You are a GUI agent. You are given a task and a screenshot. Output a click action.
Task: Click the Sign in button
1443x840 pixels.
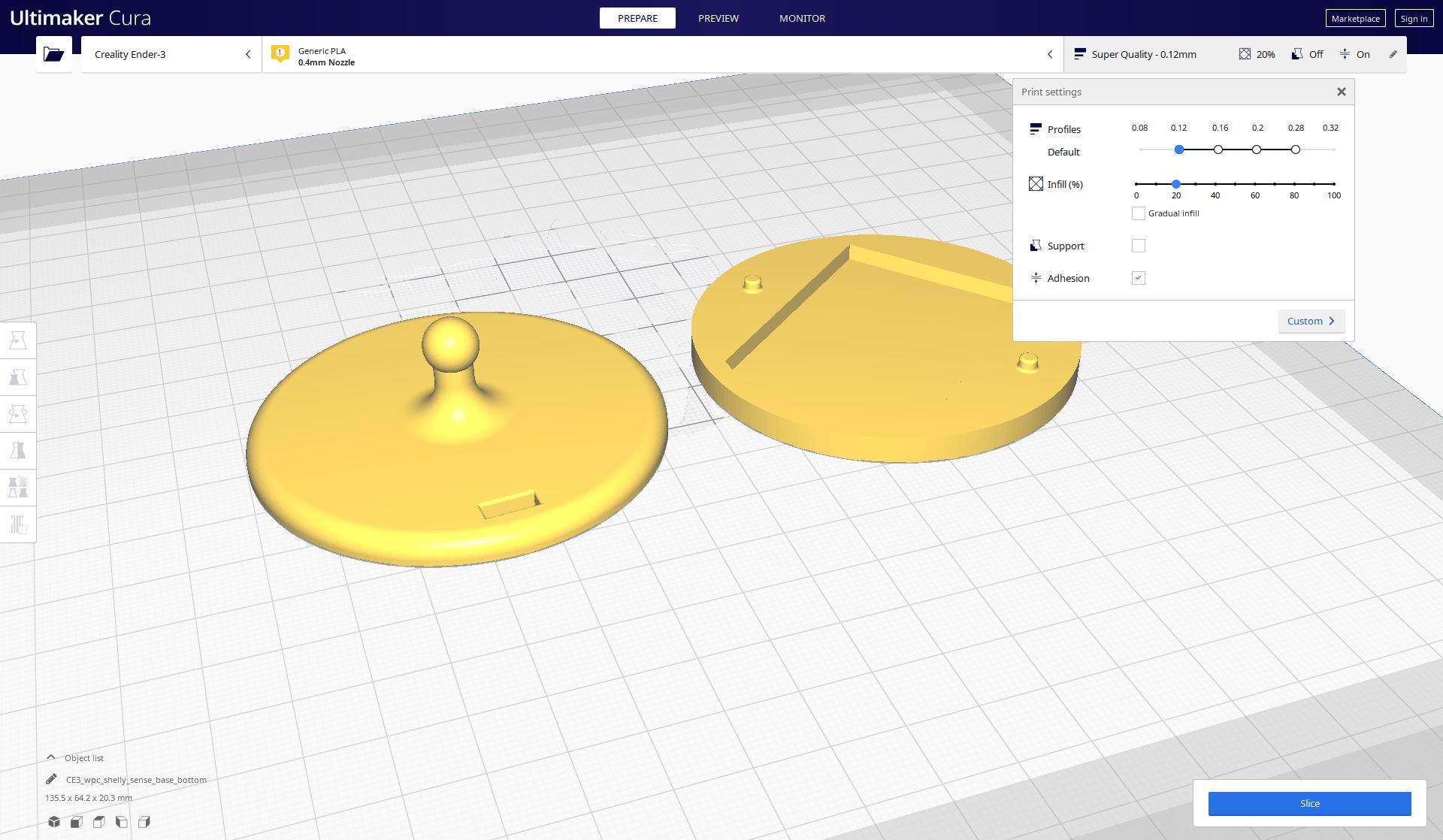pos(1414,19)
